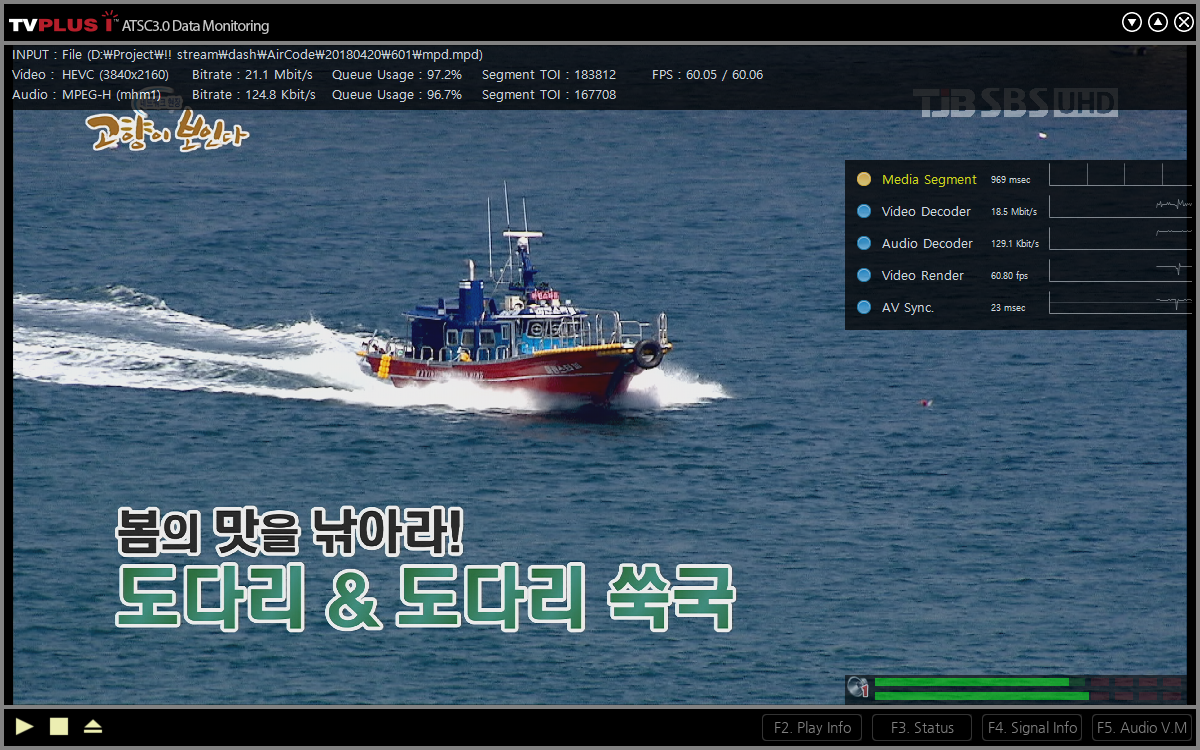Stop playback with the square Stop button
Screen dimensions: 1200x750
(x=59, y=727)
